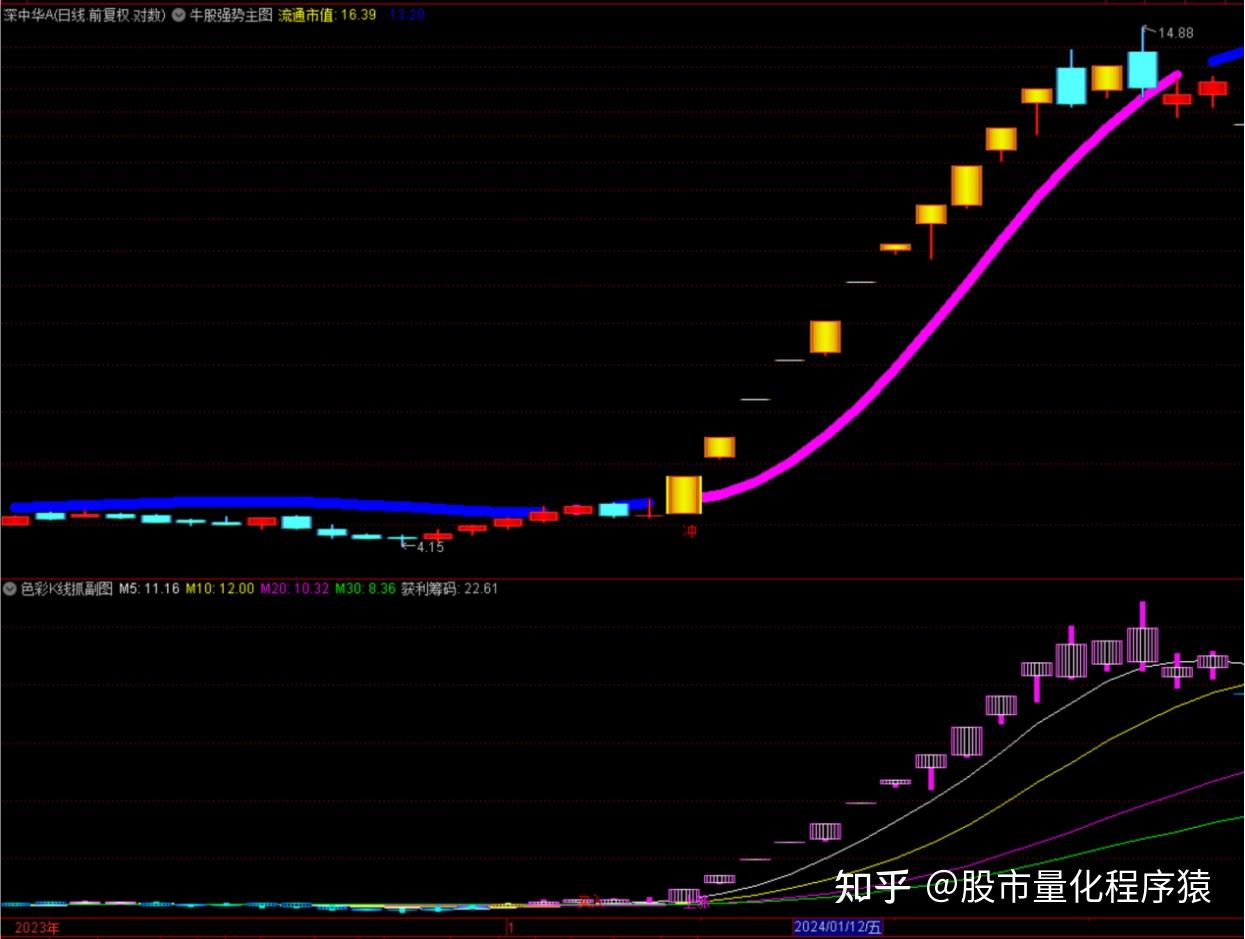The height and width of the screenshot is (939, 1245).
Task: Click the 流通市值 16.39 value
Action: click(327, 16)
